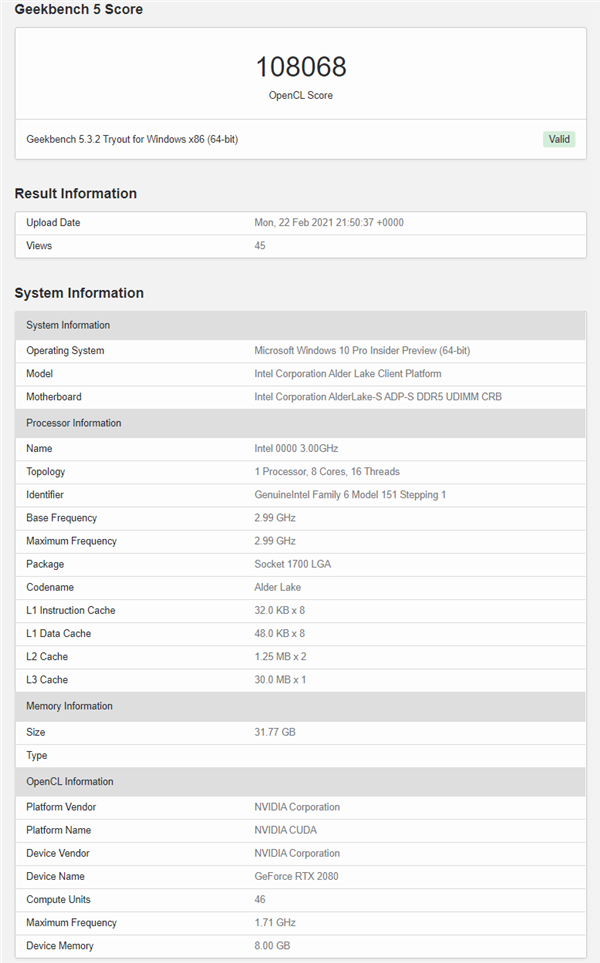Click Compute Units value 46
This screenshot has width=600, height=963.
(x=260, y=900)
